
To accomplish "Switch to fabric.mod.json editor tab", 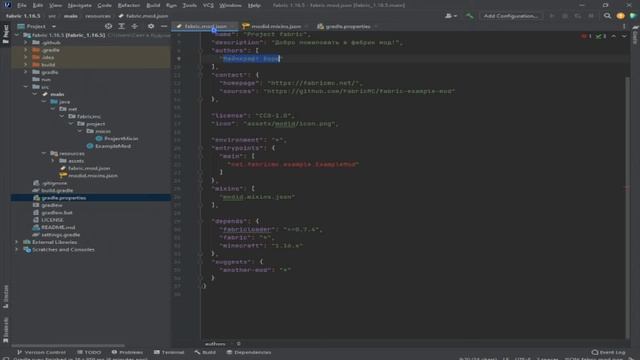I will click(x=206, y=26).
